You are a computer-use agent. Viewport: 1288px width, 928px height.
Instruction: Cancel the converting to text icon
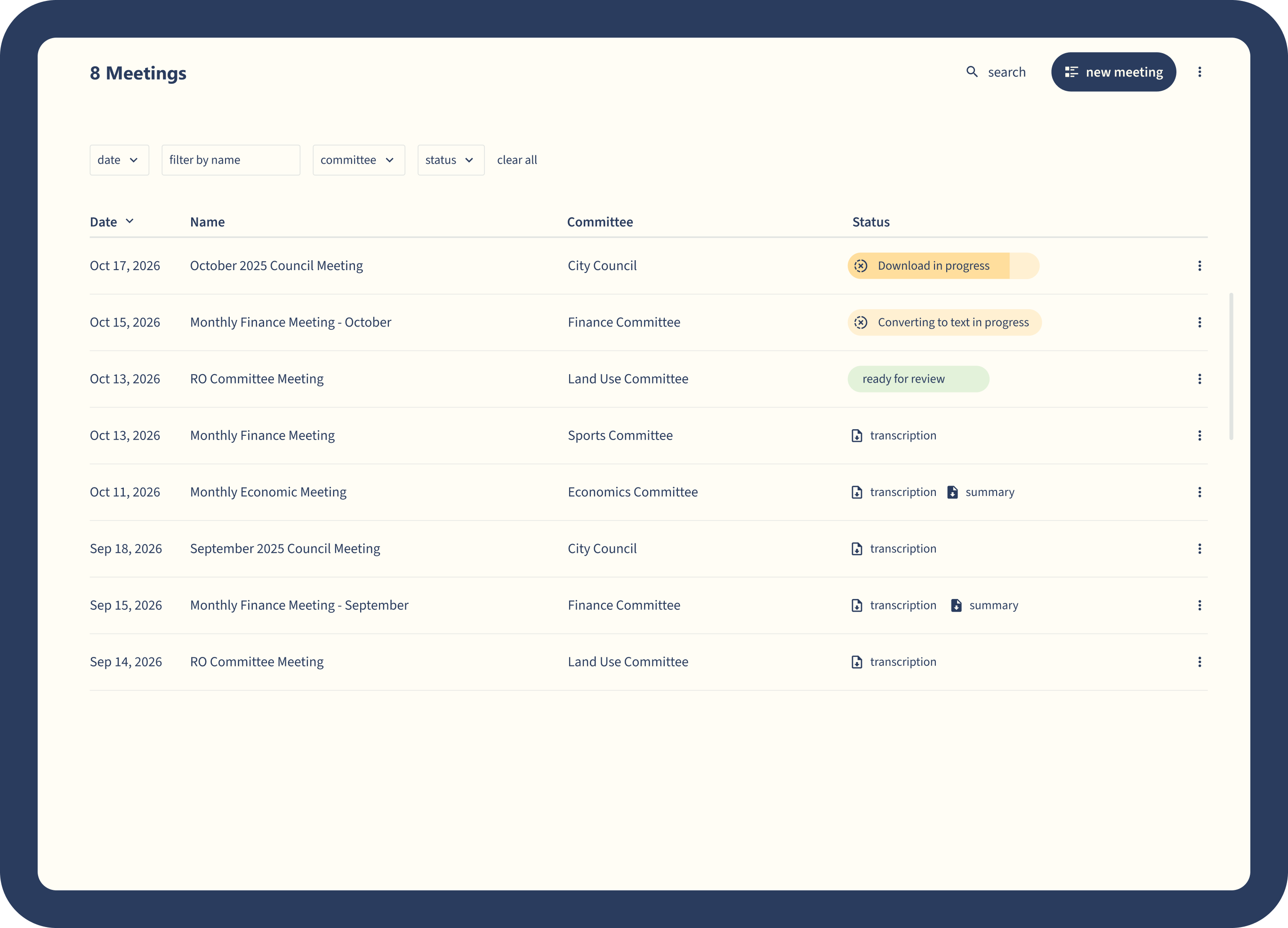tap(861, 322)
